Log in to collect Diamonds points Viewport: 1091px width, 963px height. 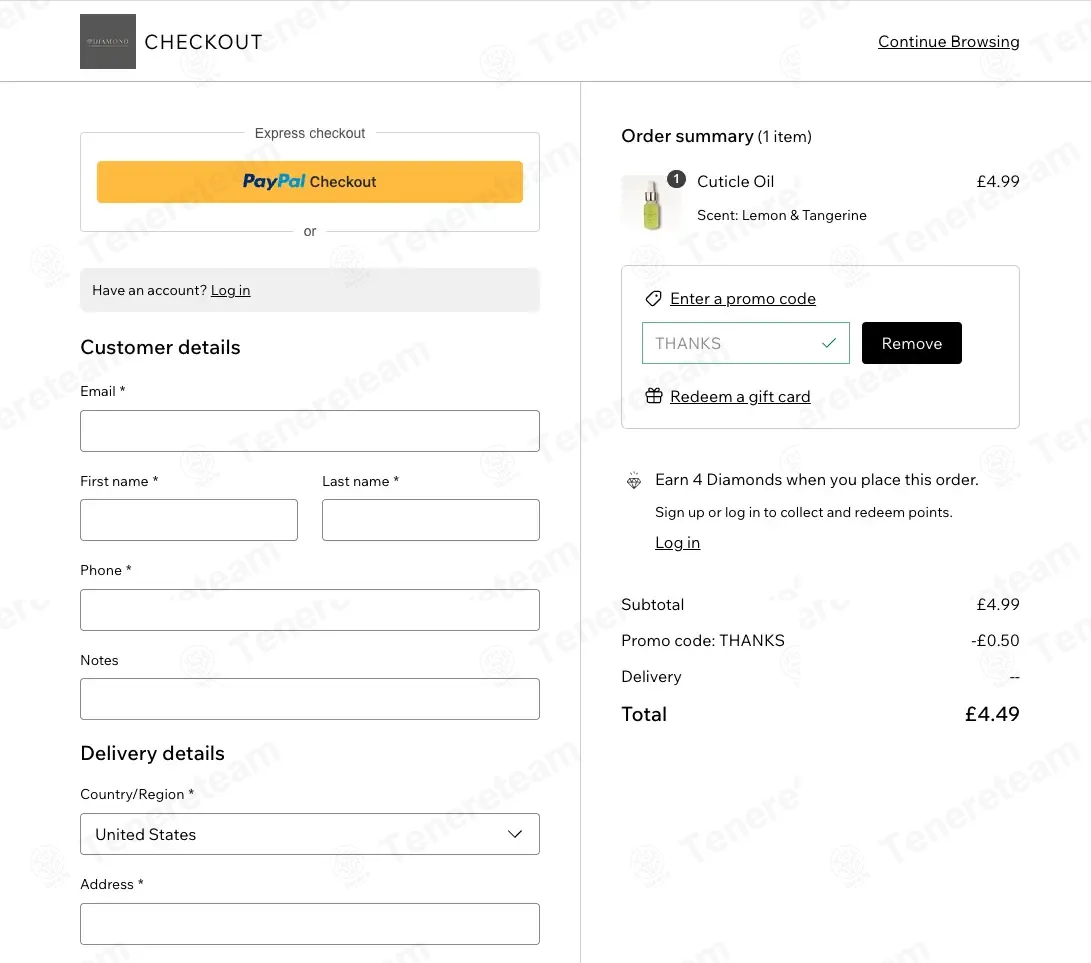(x=677, y=543)
